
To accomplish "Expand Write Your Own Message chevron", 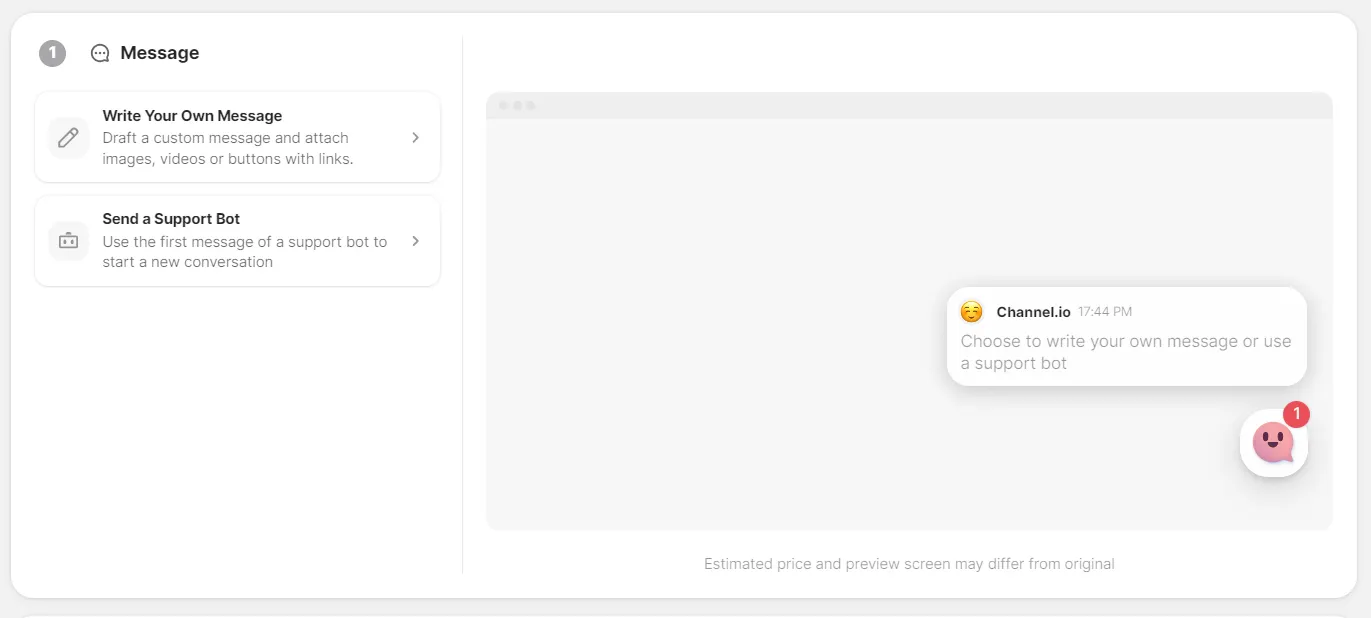I will tap(416, 138).
